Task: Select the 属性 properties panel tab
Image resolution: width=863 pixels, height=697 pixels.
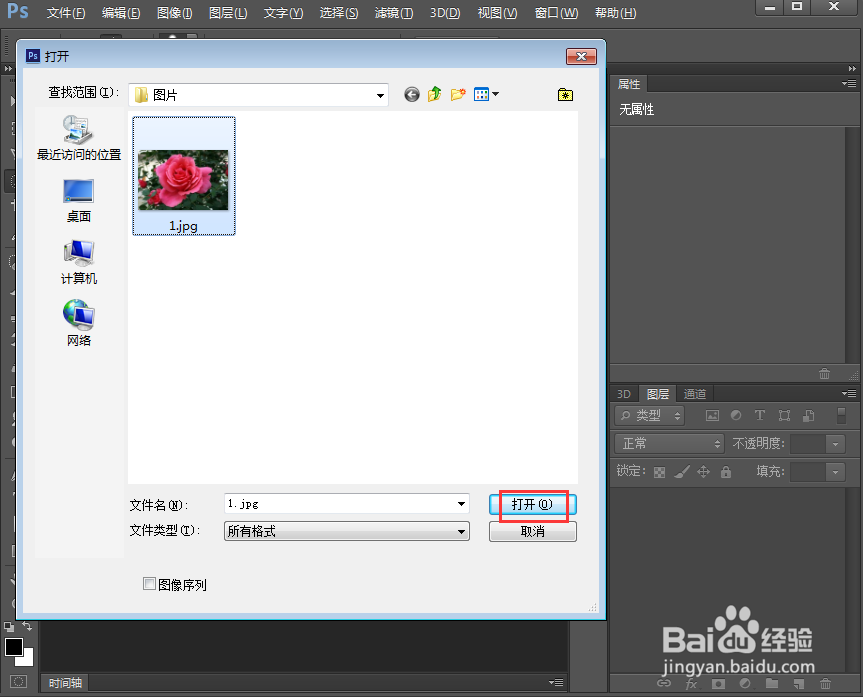Action: point(629,84)
